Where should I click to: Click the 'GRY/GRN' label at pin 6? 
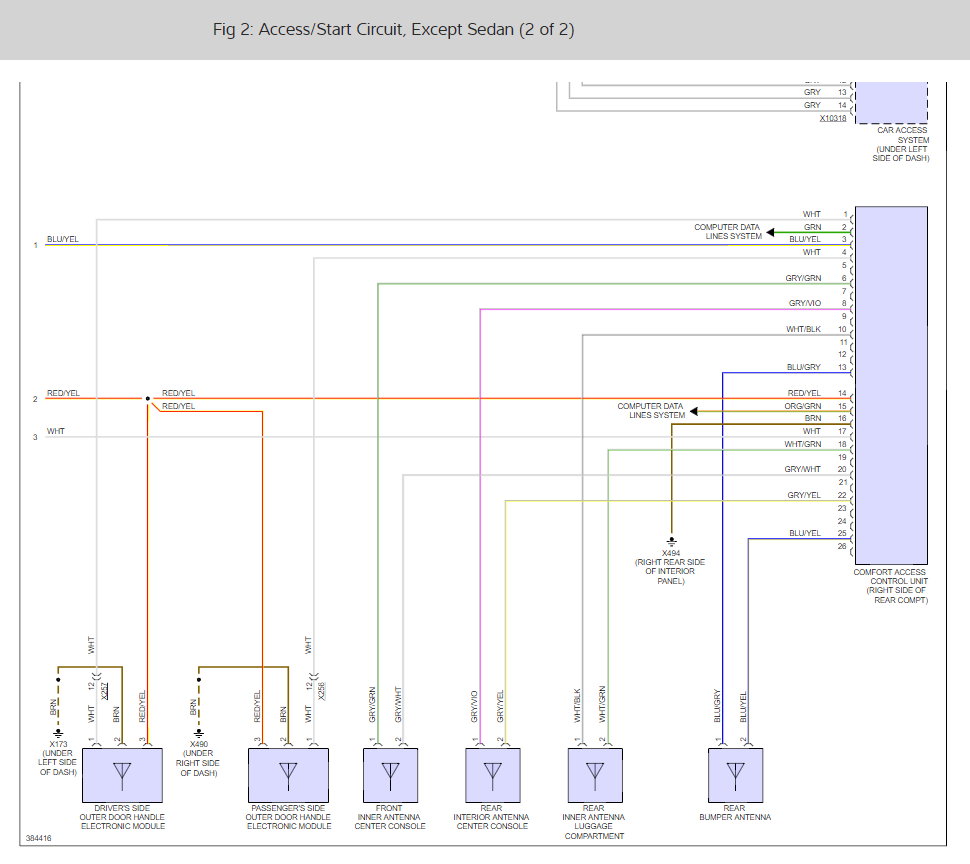click(x=803, y=278)
